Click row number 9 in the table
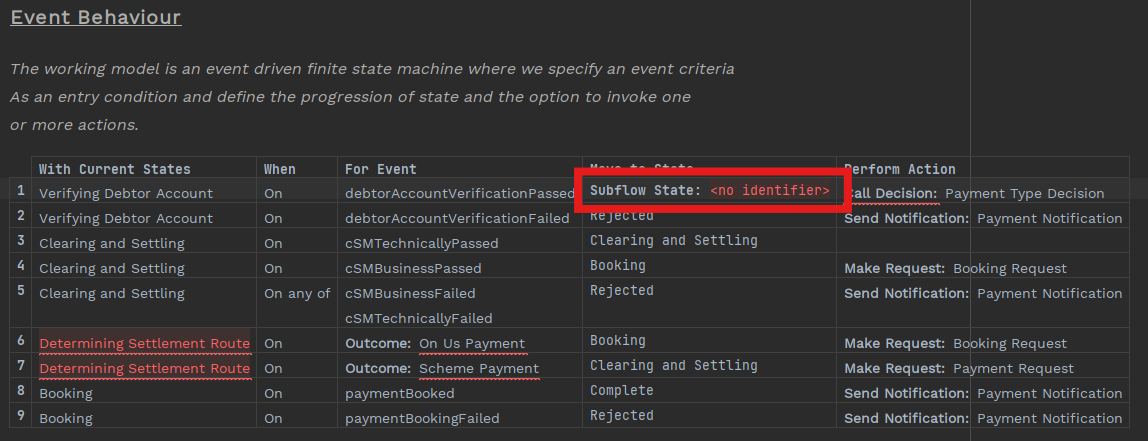 pos(20,415)
